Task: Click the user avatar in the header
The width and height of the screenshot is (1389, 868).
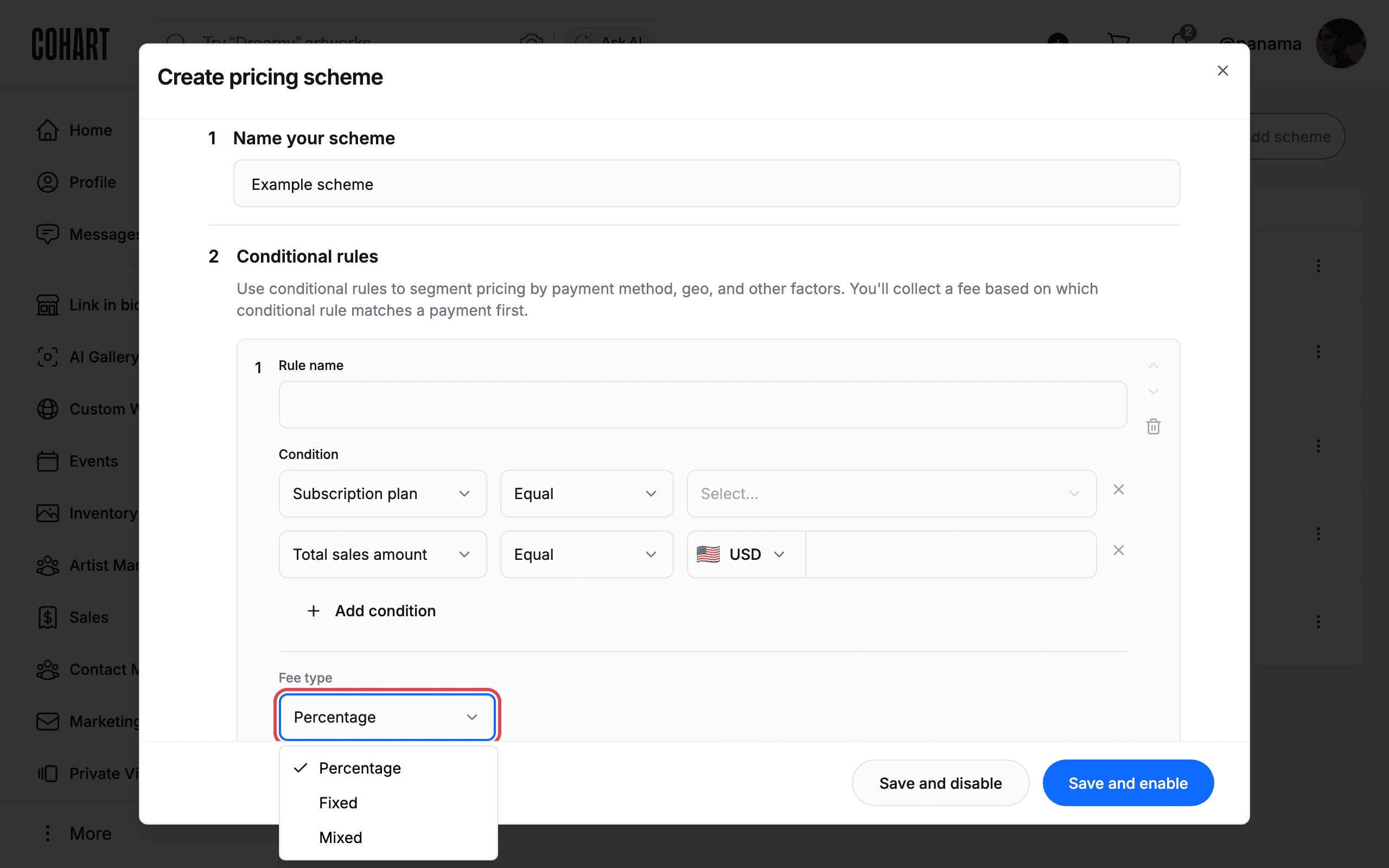Action: tap(1340, 43)
